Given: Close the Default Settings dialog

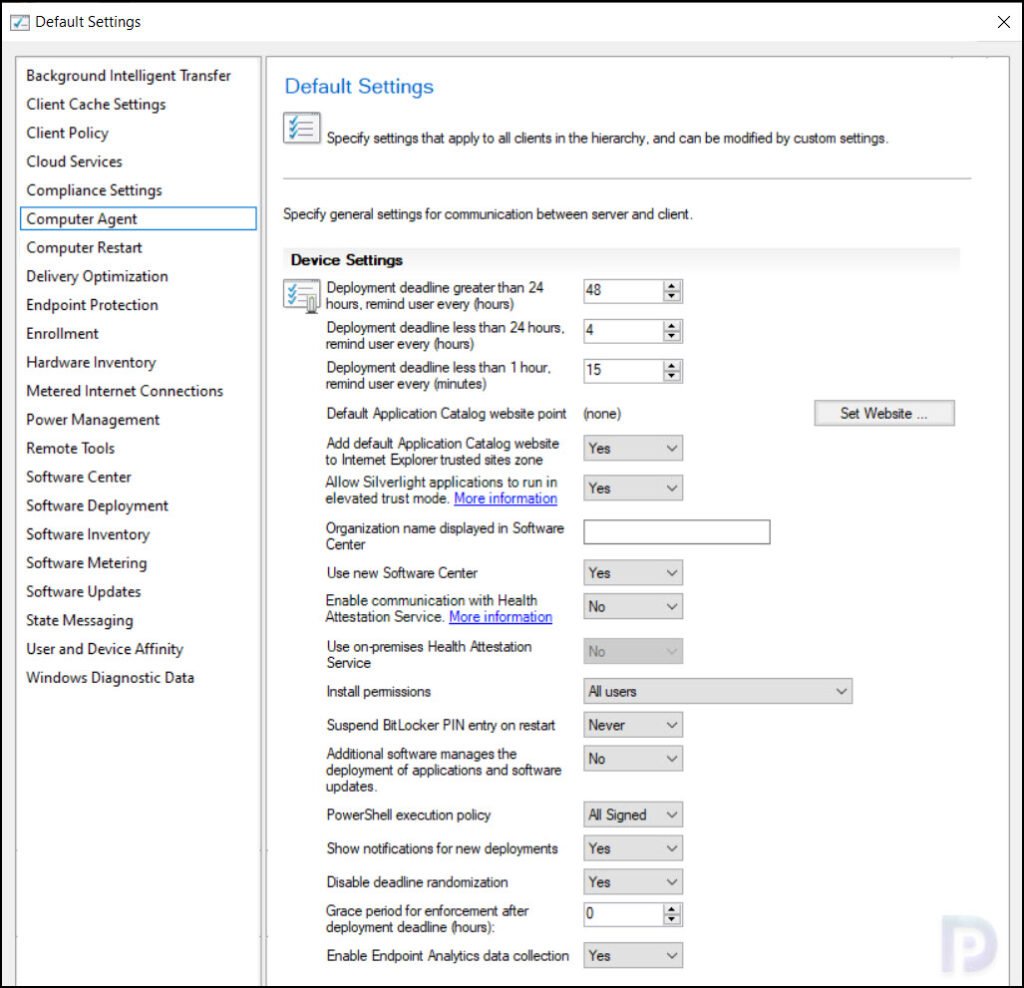Looking at the screenshot, I should [x=1004, y=22].
